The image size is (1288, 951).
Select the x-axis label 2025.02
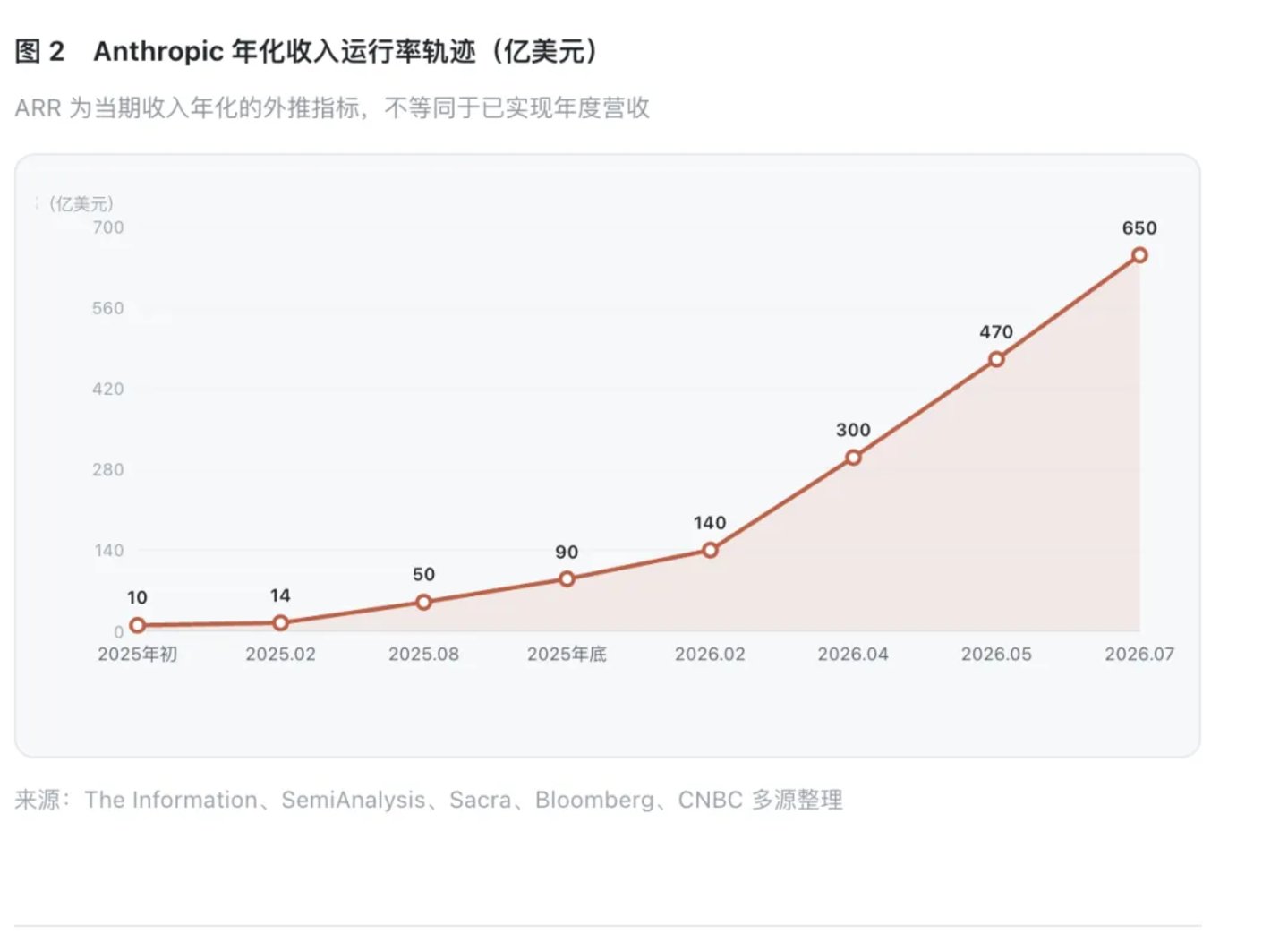280,654
